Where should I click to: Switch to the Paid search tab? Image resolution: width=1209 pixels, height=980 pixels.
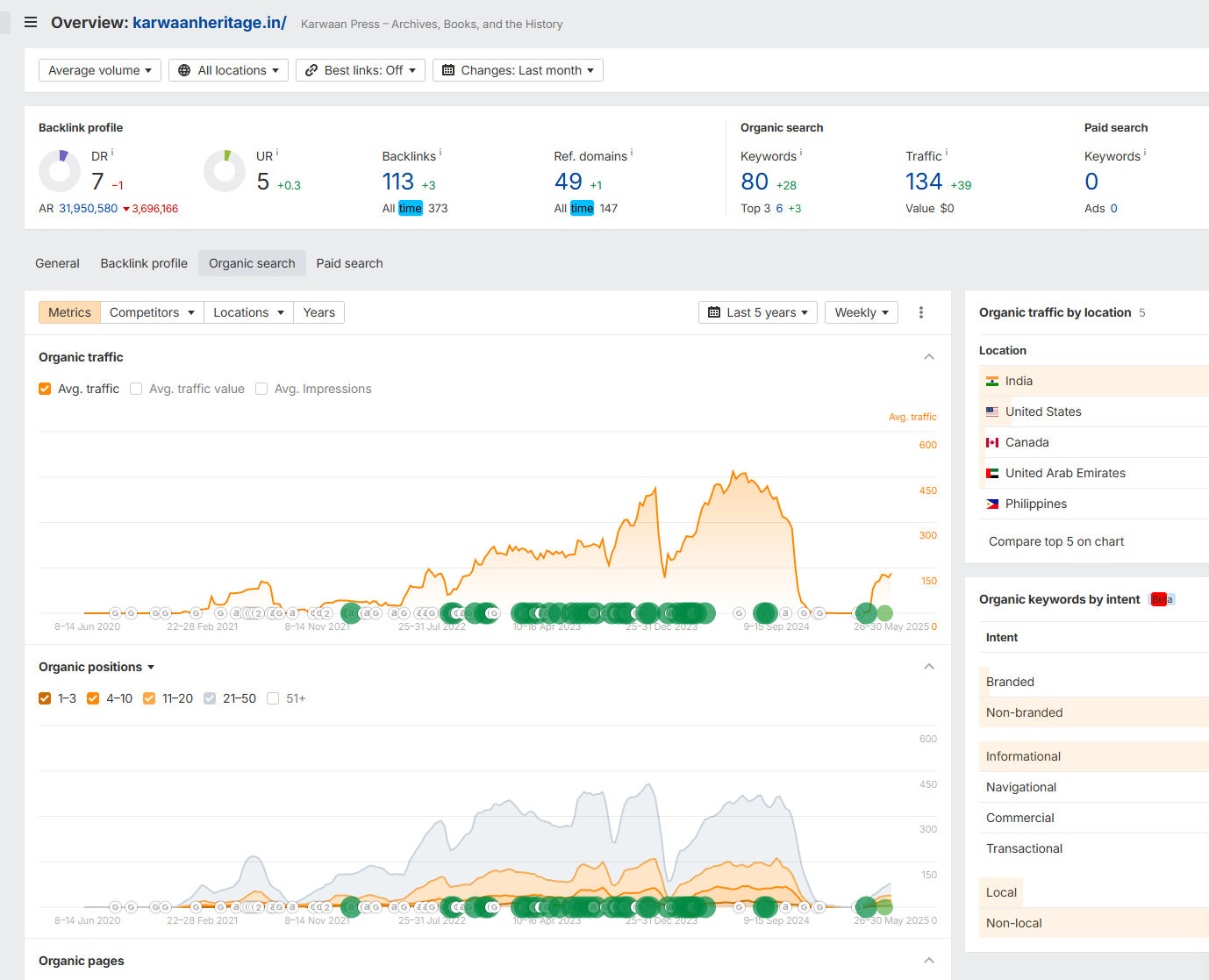(x=349, y=263)
